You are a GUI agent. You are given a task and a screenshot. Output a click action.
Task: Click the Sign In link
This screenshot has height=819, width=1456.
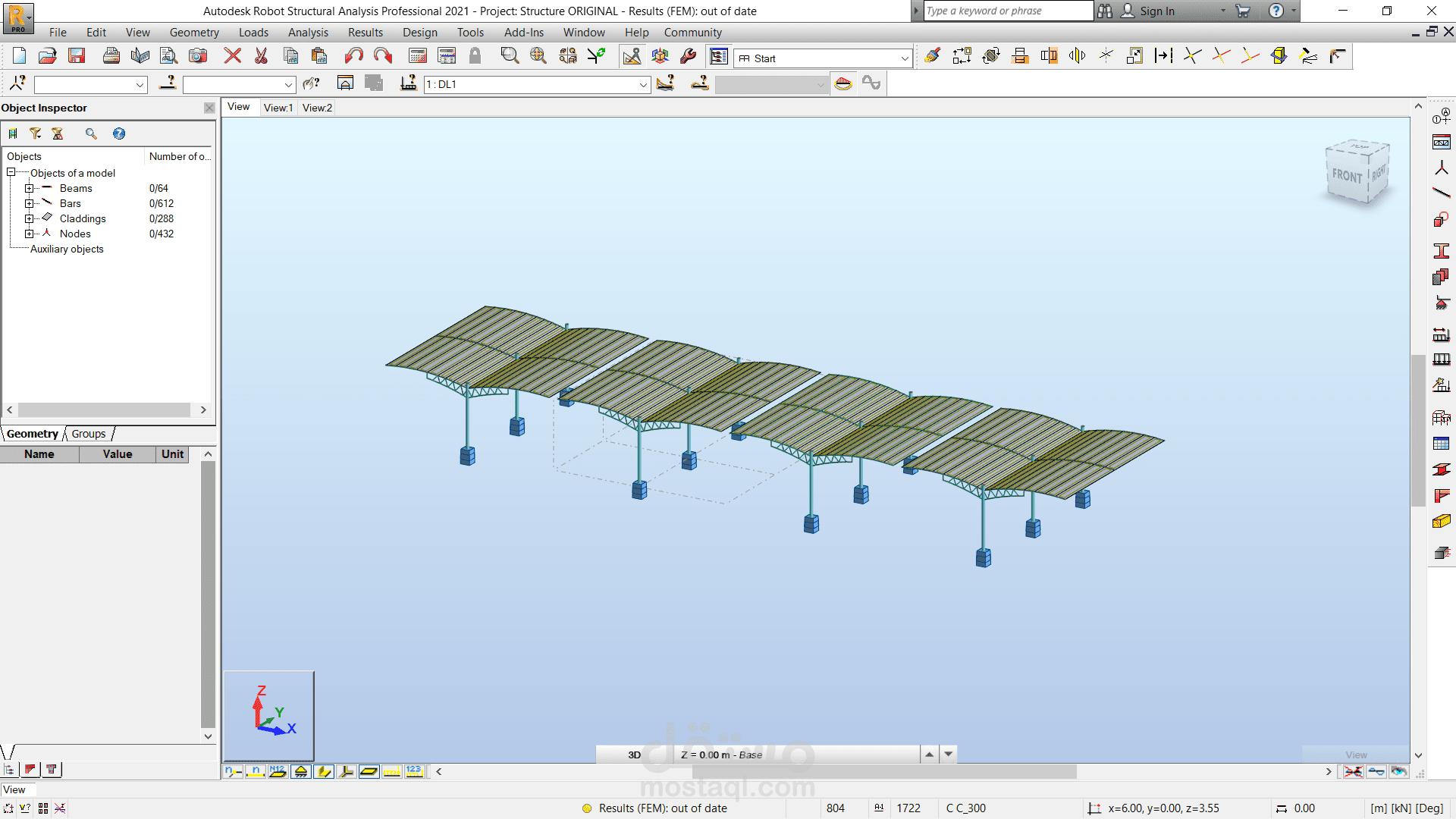pos(1156,11)
